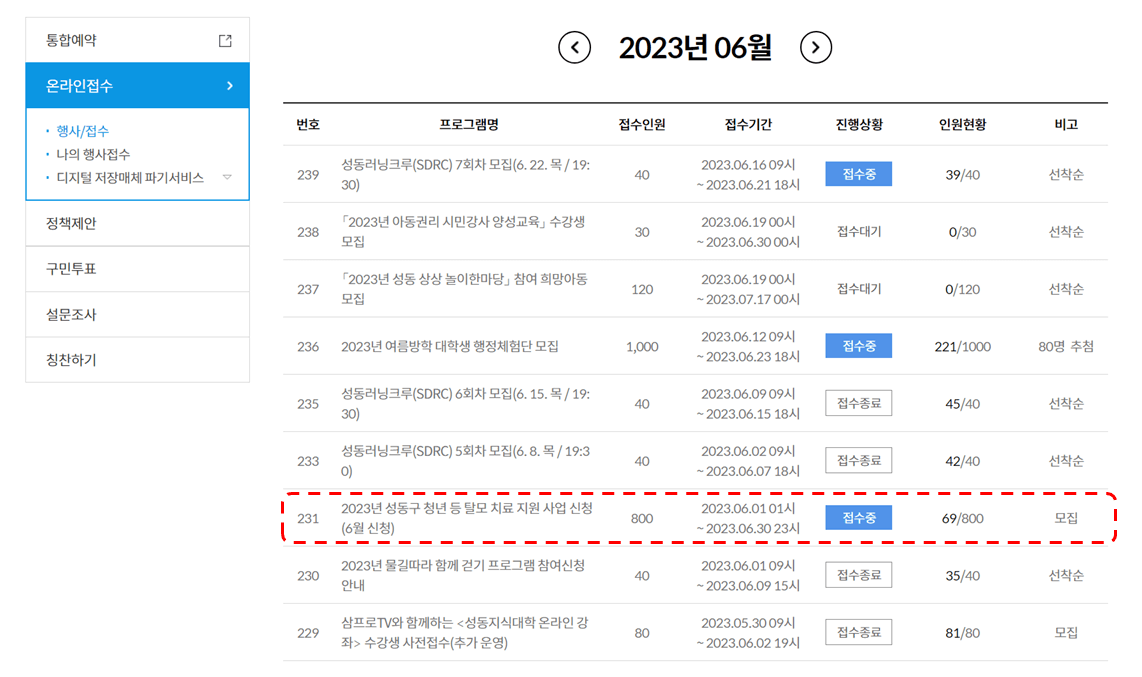Navigate to previous month using left arrow

(573, 46)
